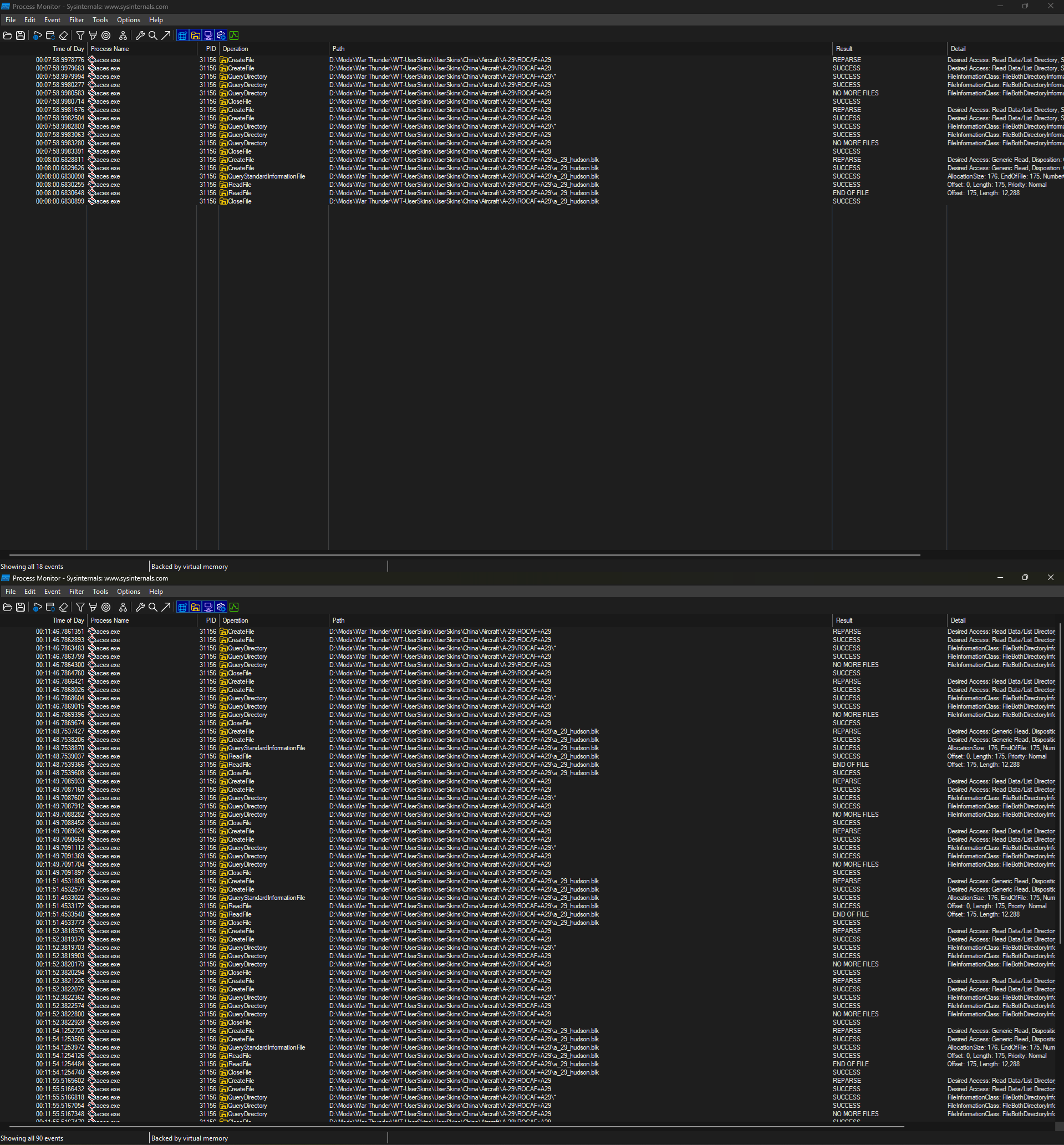Toggle autoscroll in the lower window
This screenshot has width=1064, height=1145.
pos(50,607)
